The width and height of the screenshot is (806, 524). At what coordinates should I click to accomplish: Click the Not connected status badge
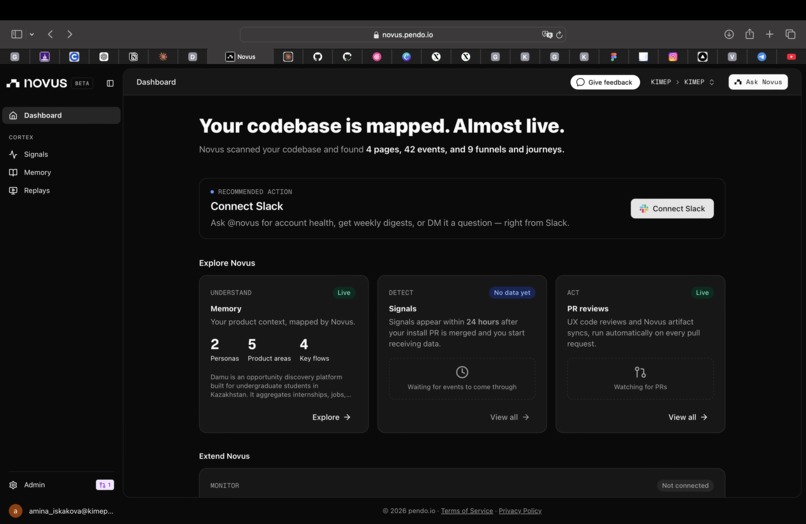(x=685, y=485)
